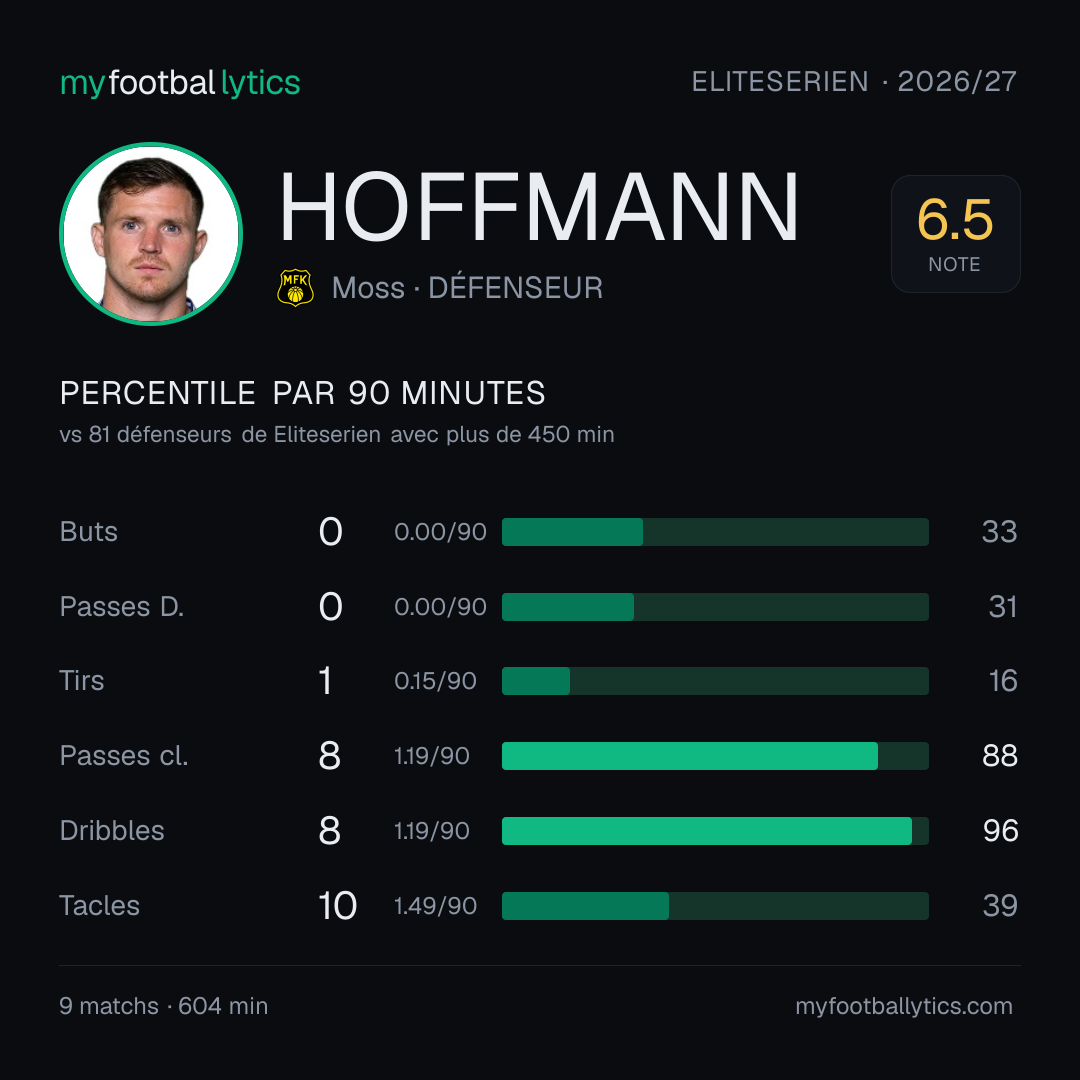The image size is (1080, 1080).
Task: Click the Passes cl. percentile bar
Action: pos(715,756)
